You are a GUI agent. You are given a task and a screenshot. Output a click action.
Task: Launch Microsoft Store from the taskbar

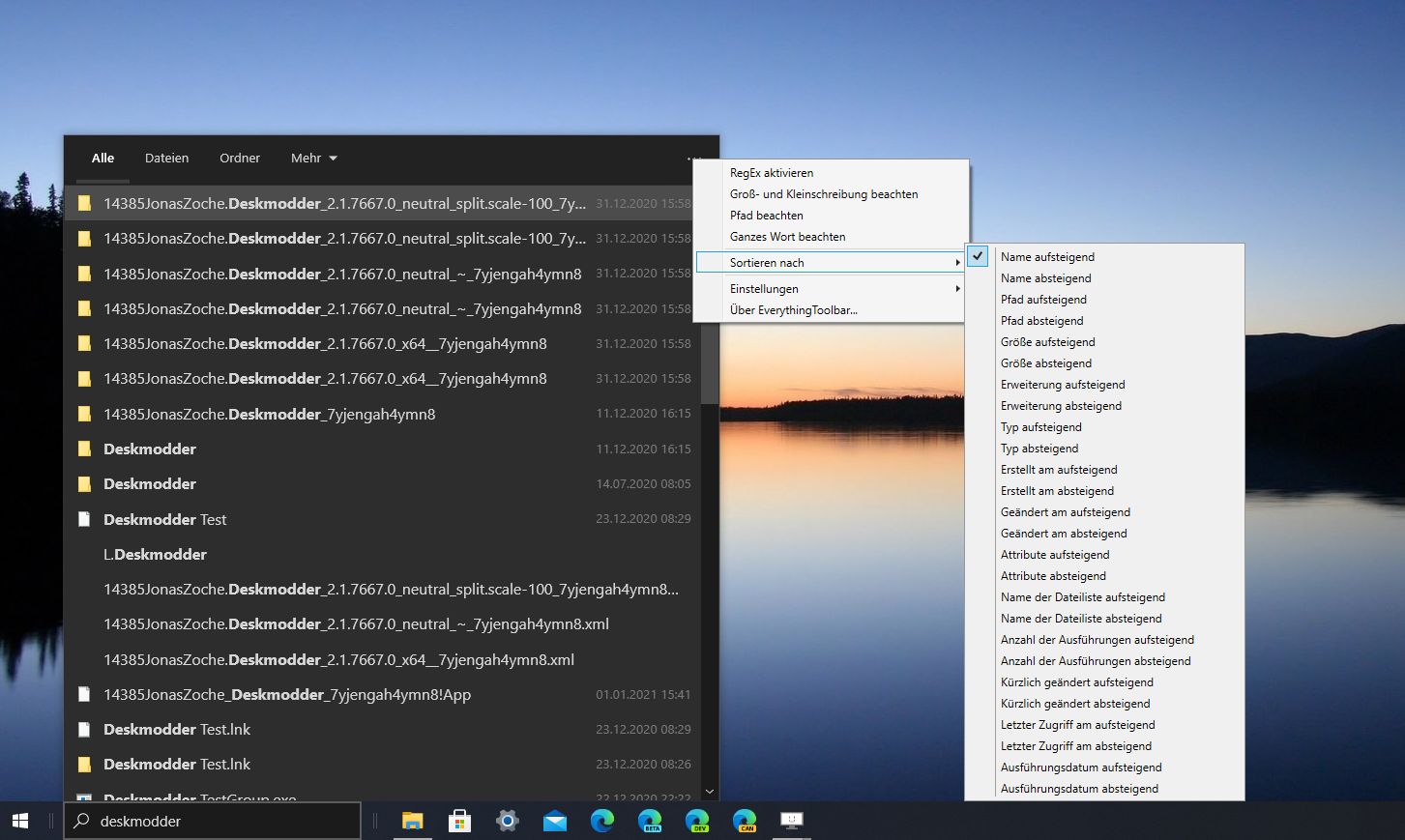460,821
